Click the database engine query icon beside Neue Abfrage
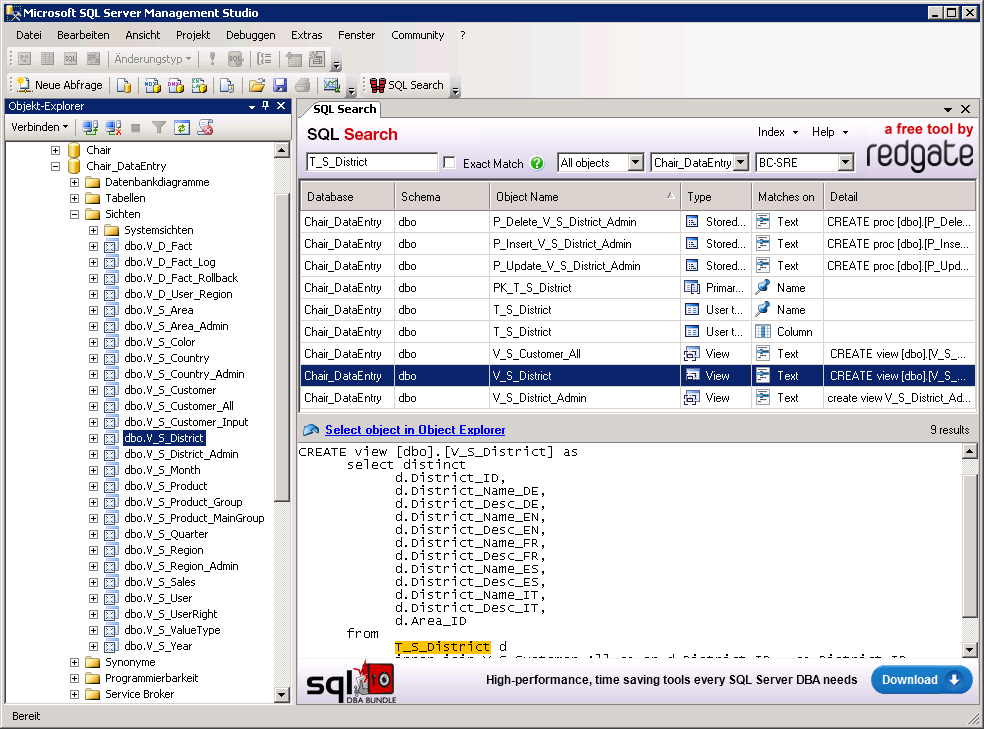Screen dimensions: 984x729 coord(124,85)
